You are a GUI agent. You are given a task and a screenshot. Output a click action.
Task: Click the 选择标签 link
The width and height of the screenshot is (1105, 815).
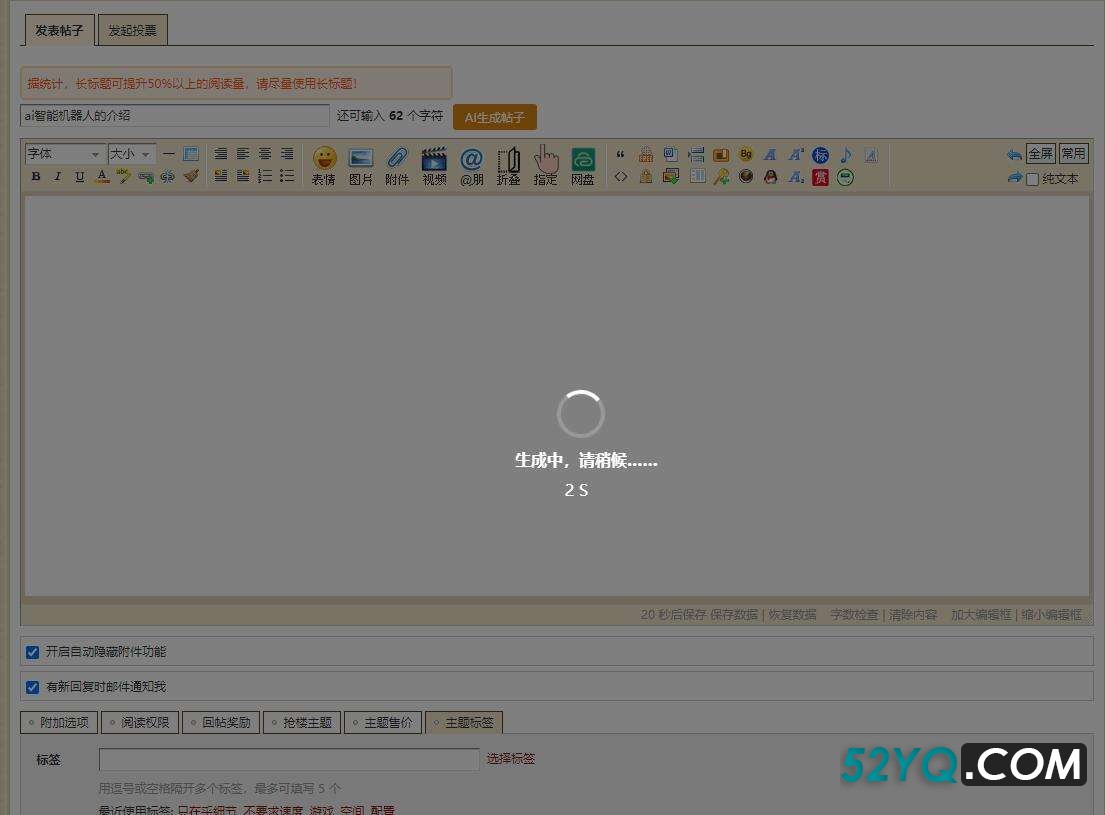(510, 759)
